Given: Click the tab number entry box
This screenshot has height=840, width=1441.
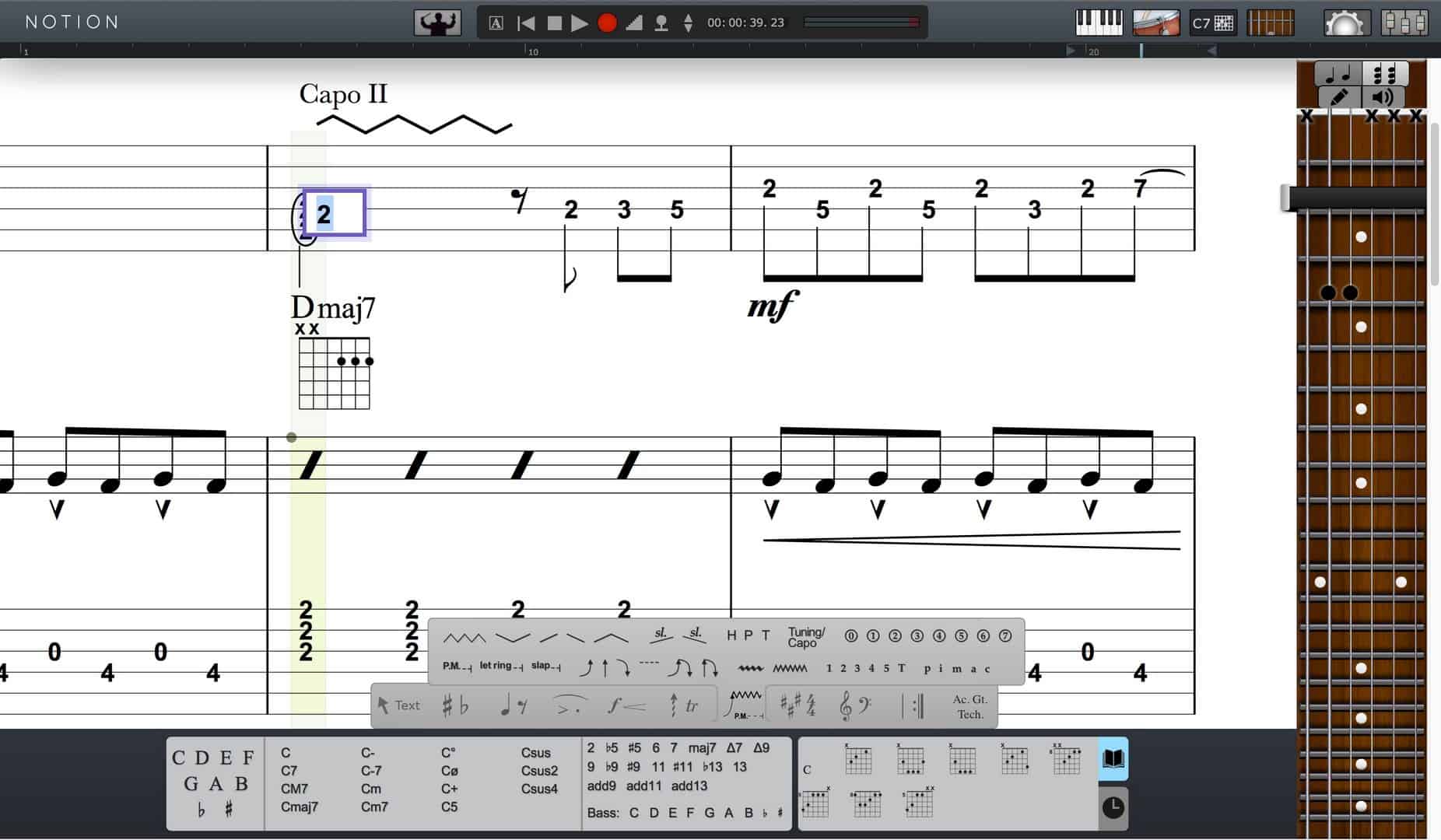Looking at the screenshot, I should [x=335, y=213].
